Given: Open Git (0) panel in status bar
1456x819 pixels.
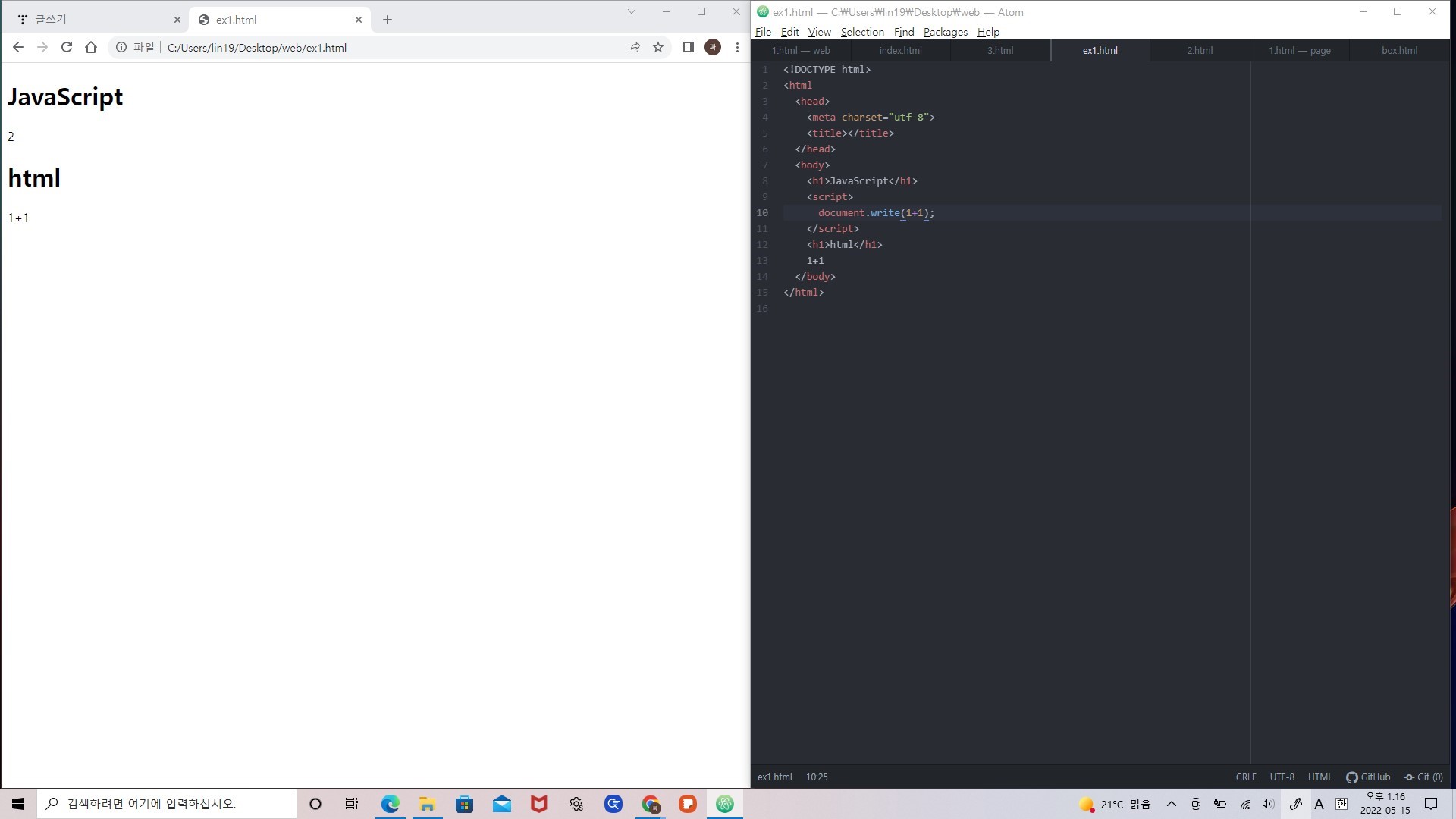Looking at the screenshot, I should tap(1423, 777).
